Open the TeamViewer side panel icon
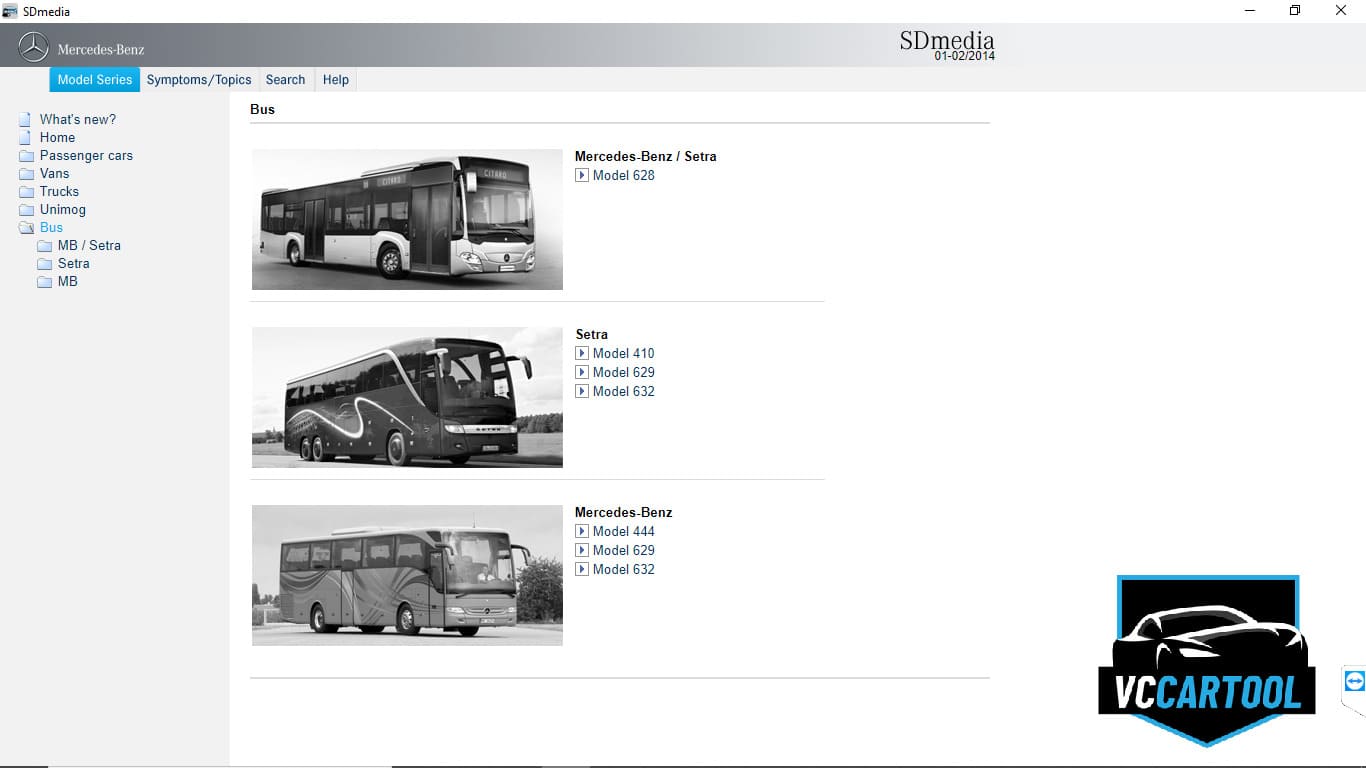Screen dimensions: 1366x768 point(1355,681)
